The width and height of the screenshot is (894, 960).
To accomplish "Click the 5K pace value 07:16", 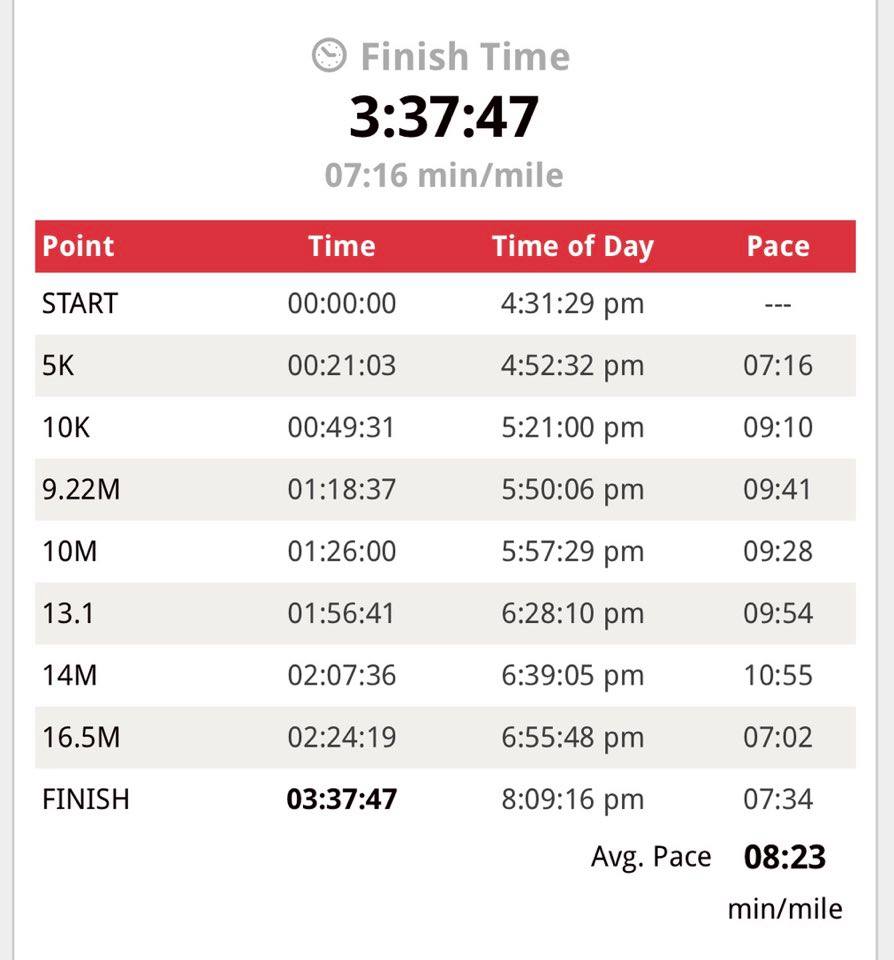I will click(x=778, y=366).
